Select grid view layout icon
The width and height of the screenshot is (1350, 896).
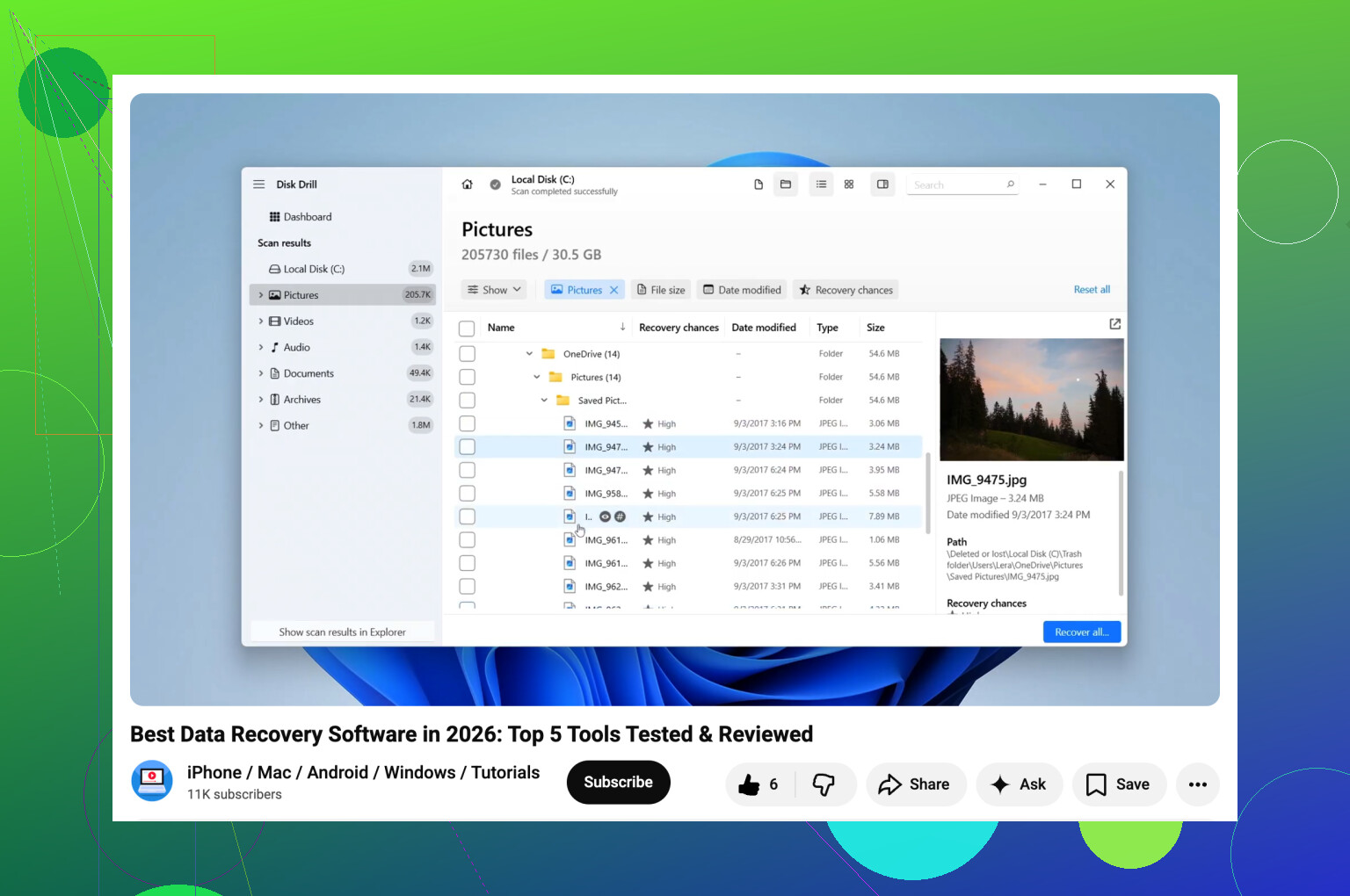(849, 184)
